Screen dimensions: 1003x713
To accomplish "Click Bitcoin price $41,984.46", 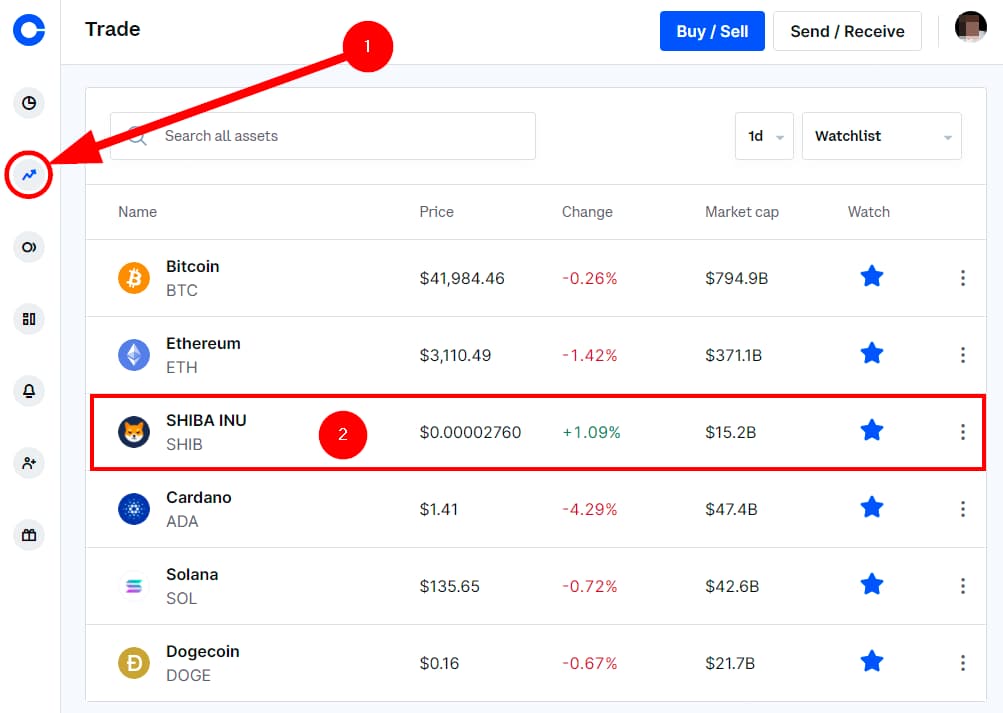I will pos(462,278).
